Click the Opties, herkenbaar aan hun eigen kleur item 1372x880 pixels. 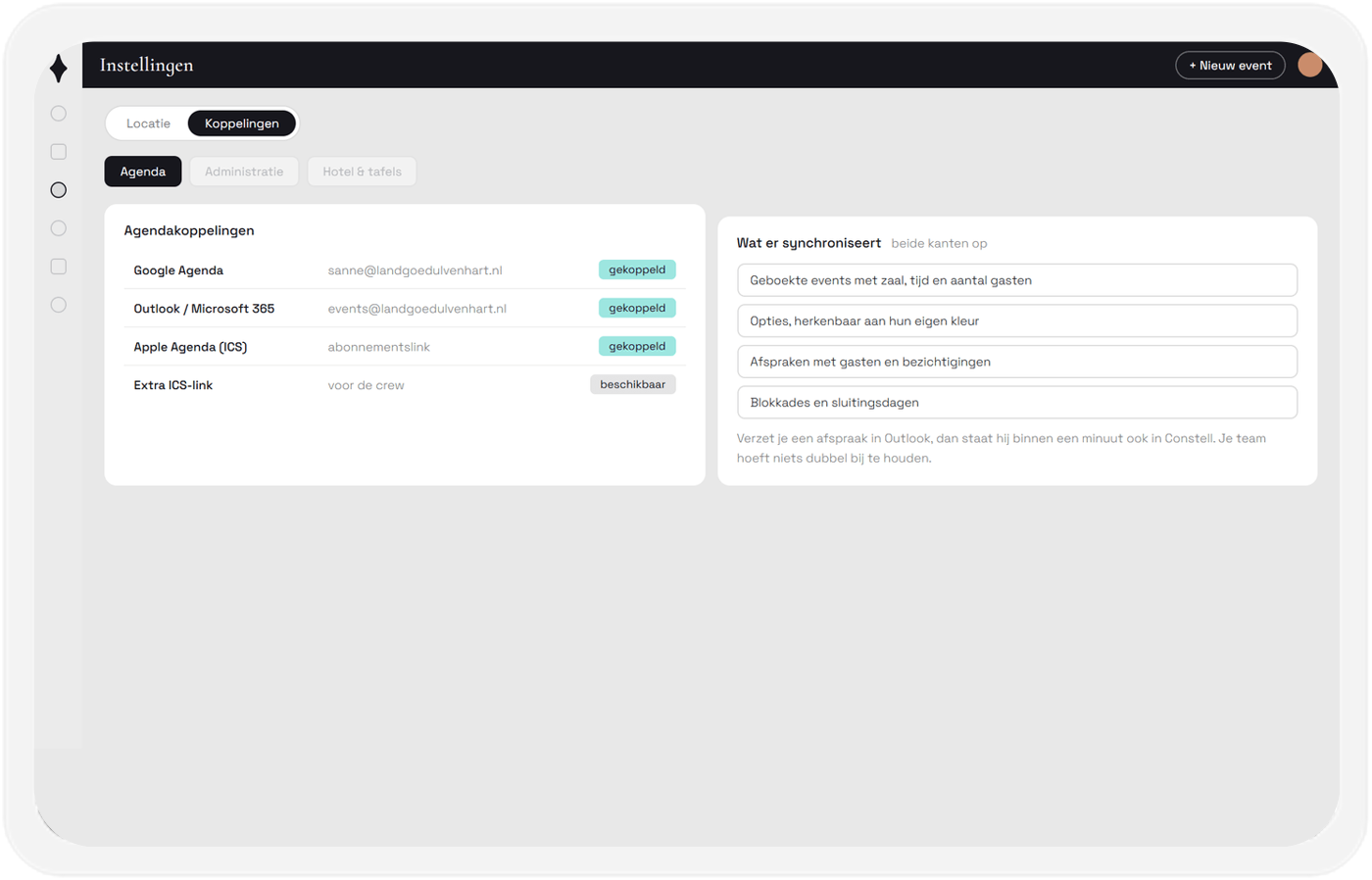point(1017,320)
